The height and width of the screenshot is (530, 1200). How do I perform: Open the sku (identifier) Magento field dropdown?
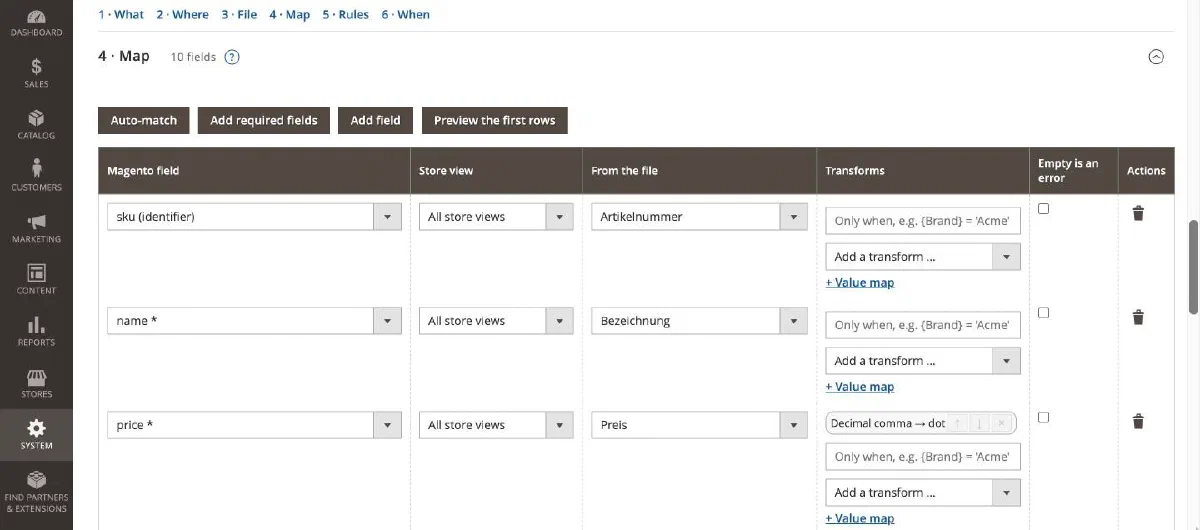[254, 217]
